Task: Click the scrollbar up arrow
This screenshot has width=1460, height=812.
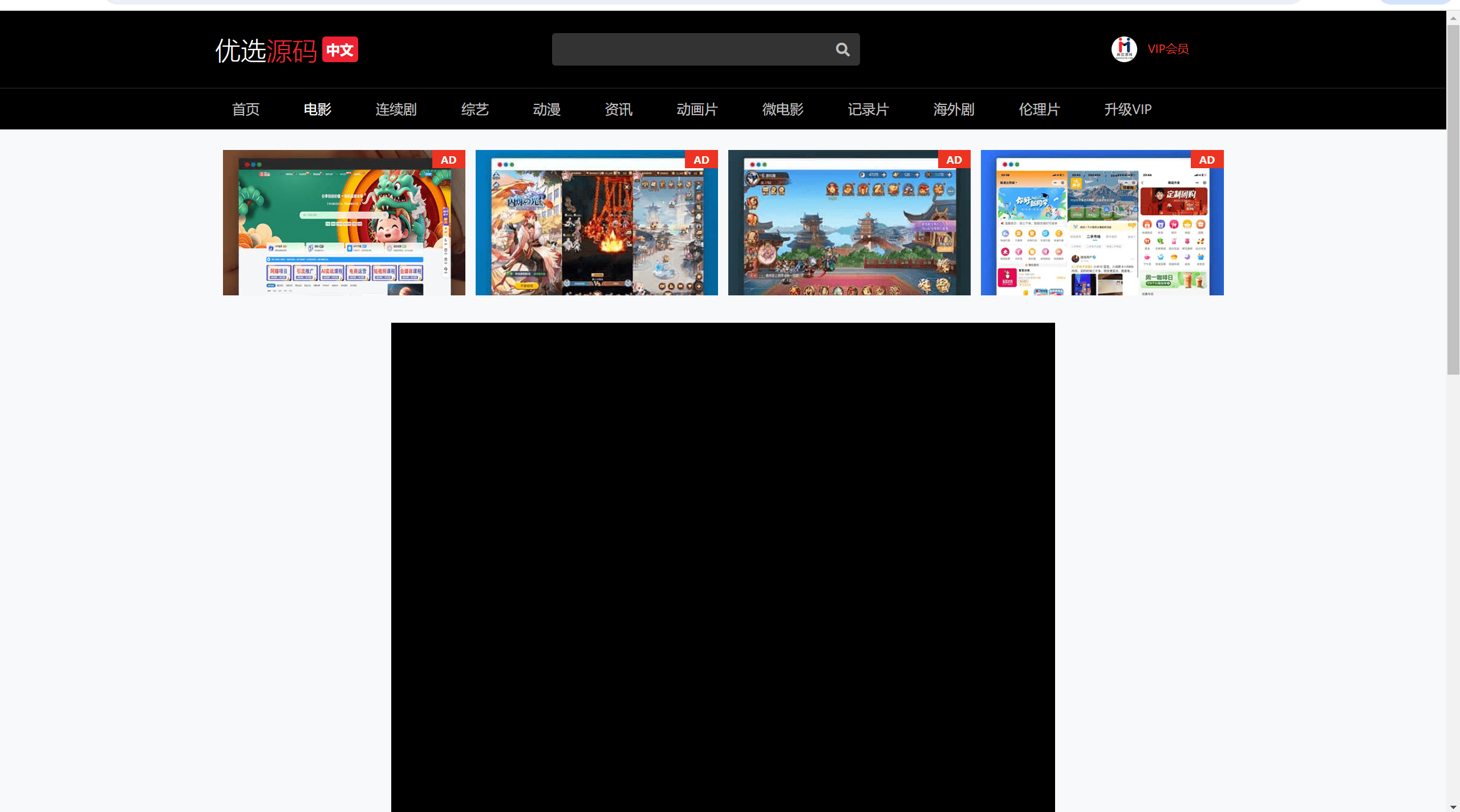Action: coord(1453,18)
